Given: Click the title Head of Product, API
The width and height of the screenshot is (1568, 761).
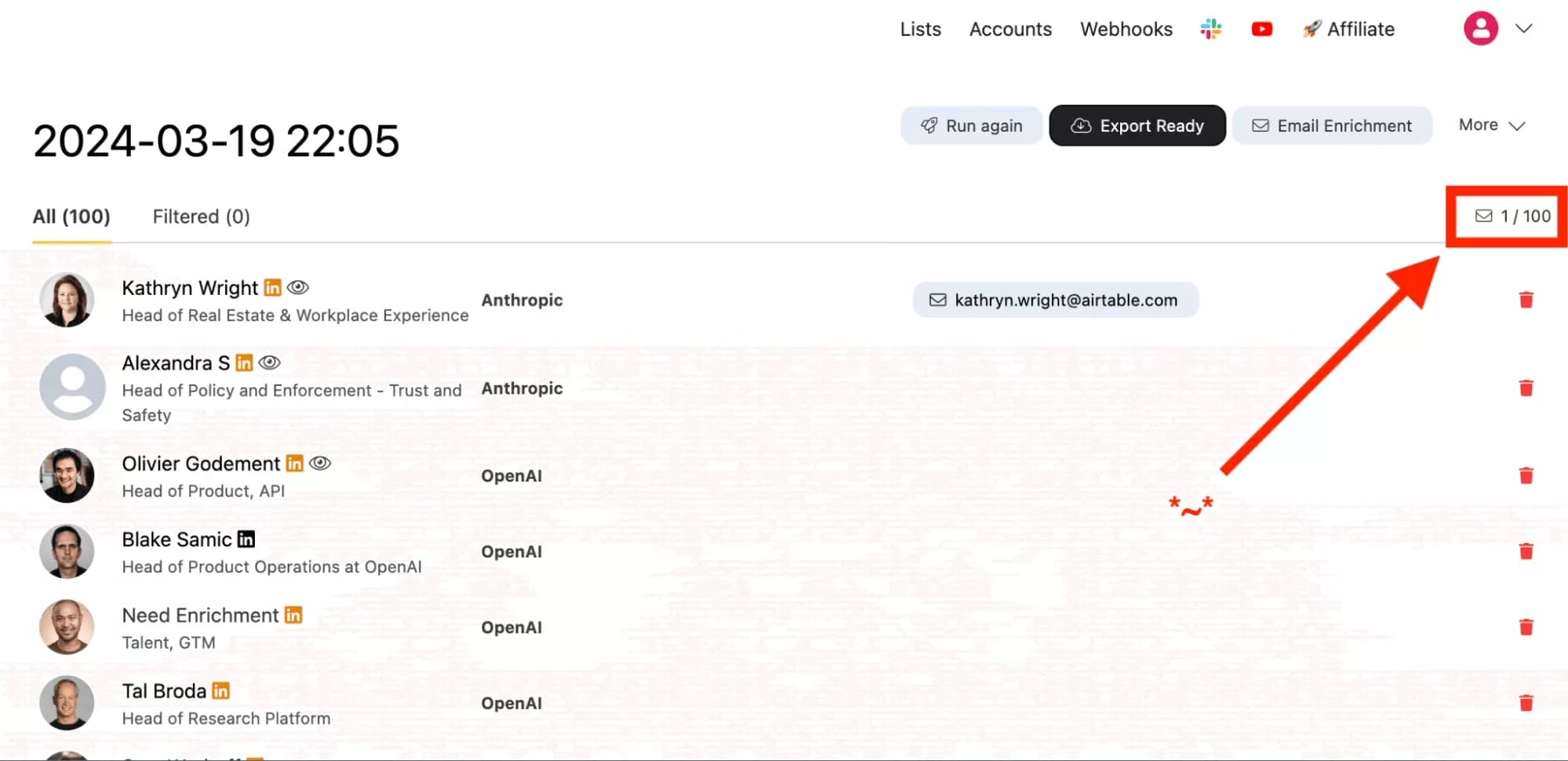Looking at the screenshot, I should click(x=203, y=491).
